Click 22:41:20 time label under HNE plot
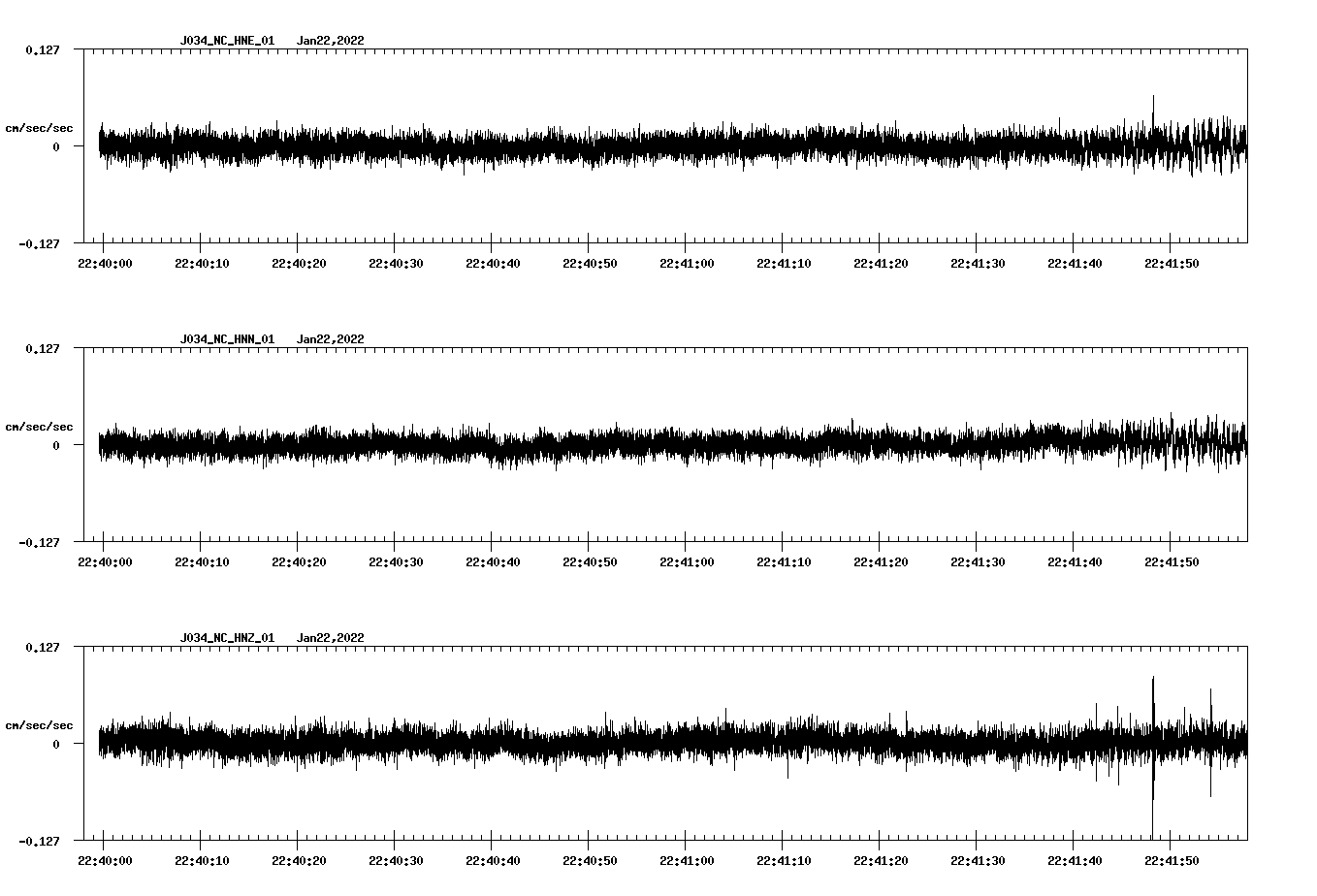The image size is (1317, 896). 881,264
